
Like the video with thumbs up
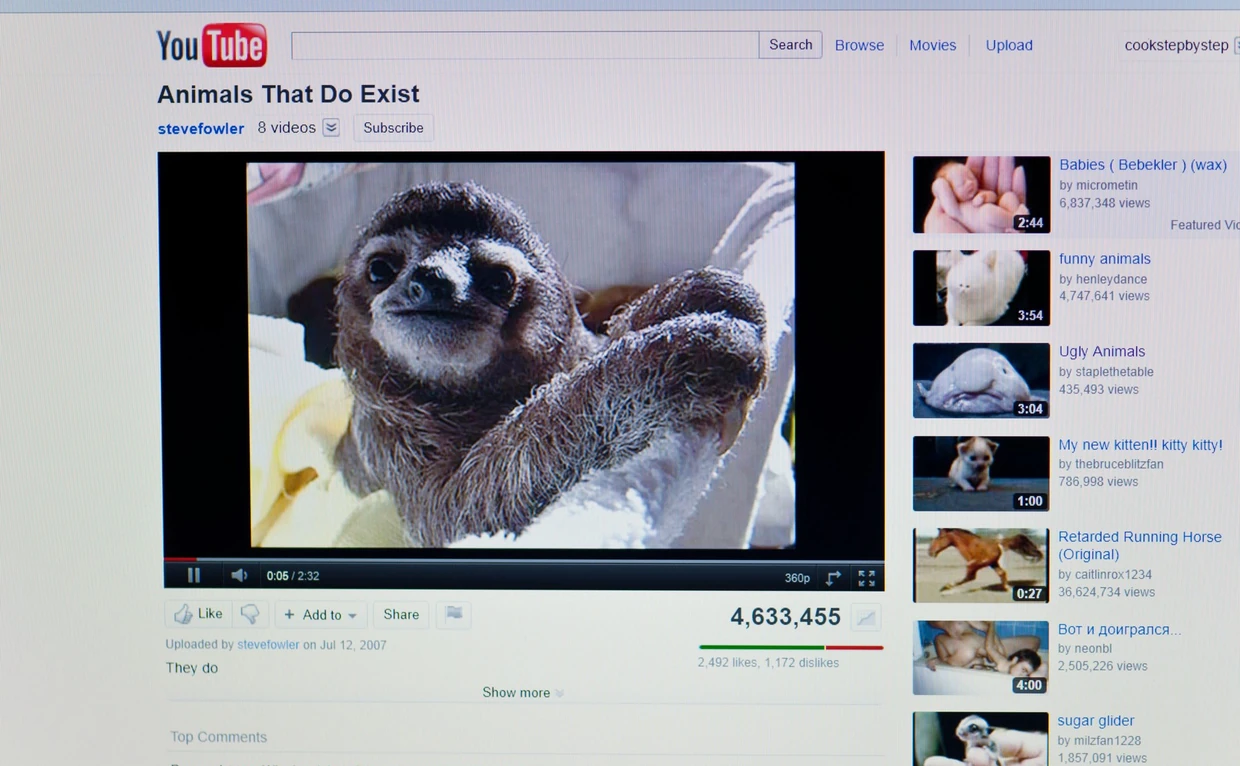coord(199,614)
